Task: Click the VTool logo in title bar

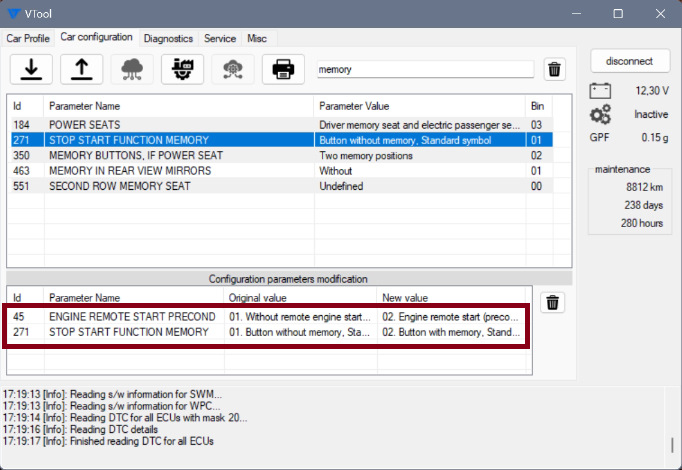Action: (x=14, y=13)
